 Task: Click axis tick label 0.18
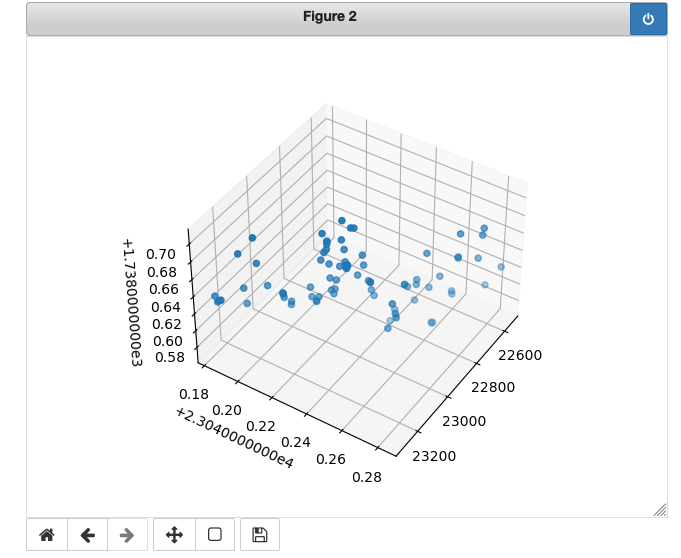[x=194, y=394]
